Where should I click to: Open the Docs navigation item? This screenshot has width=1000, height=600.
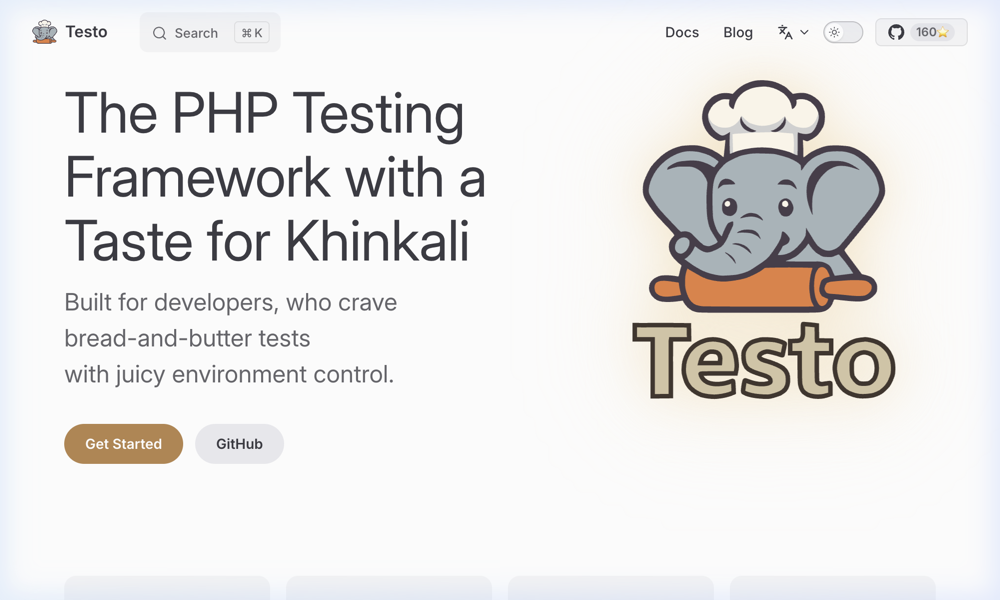682,32
